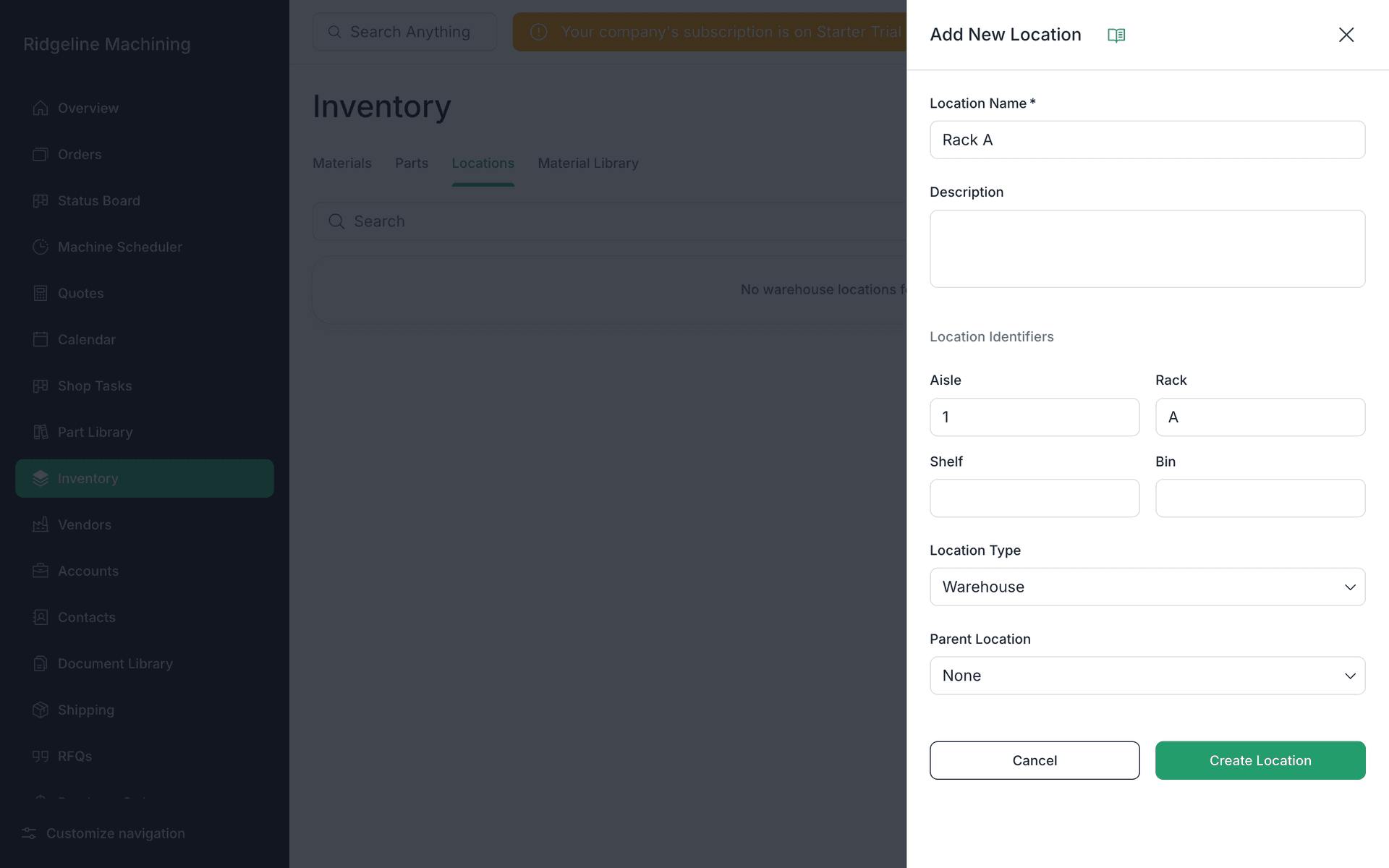Screen dimensions: 1389x868
Task: Click the Starter Trial subscription banner
Action: click(710, 32)
